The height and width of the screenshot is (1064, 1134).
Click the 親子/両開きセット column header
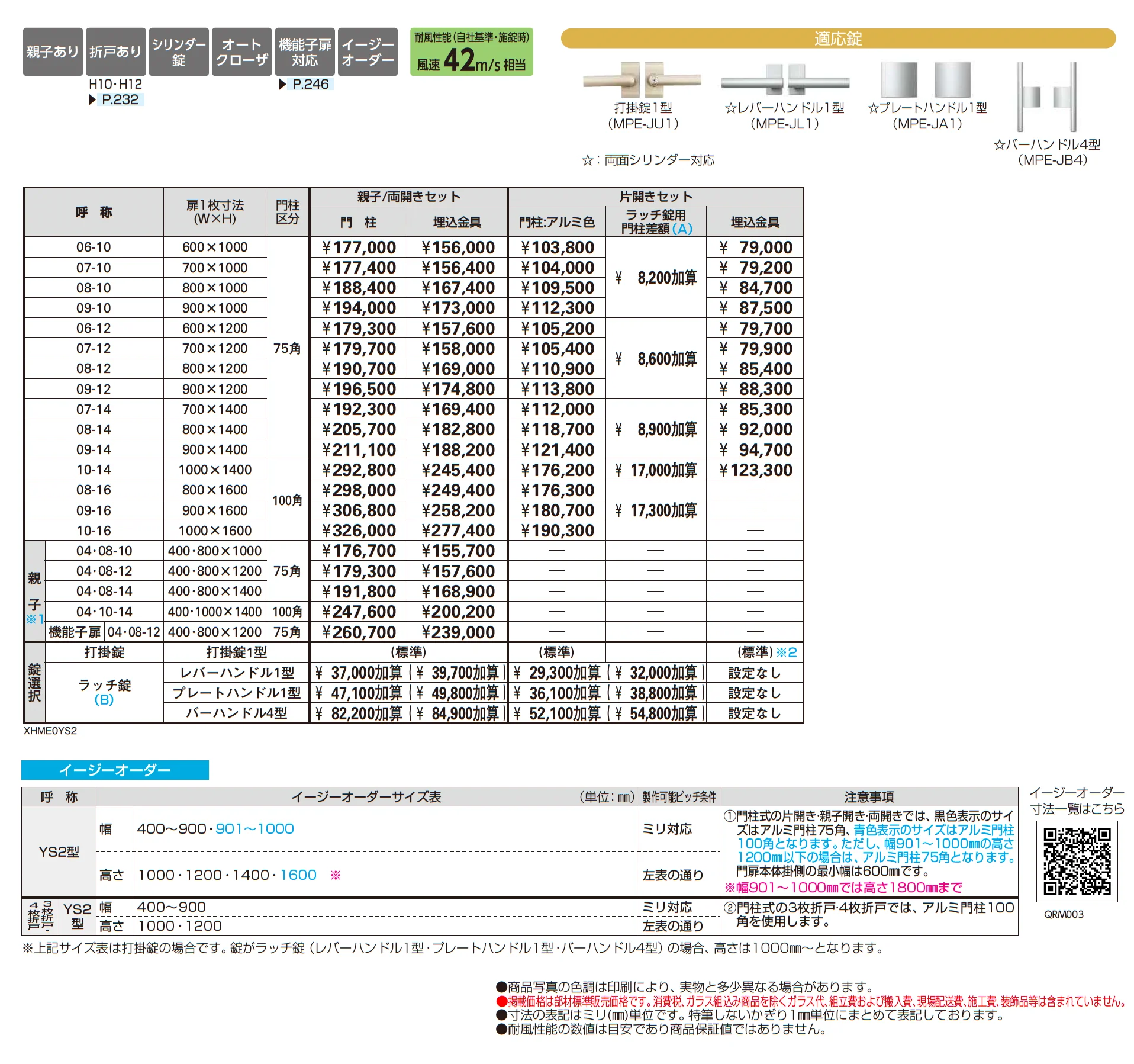point(408,197)
